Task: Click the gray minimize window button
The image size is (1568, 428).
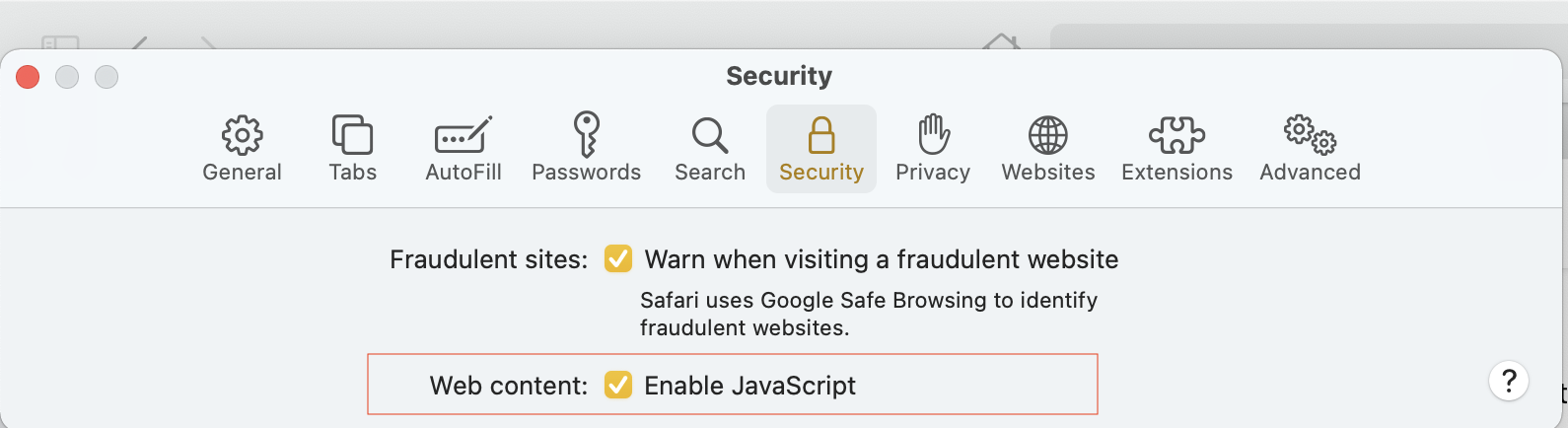Action: 67,77
